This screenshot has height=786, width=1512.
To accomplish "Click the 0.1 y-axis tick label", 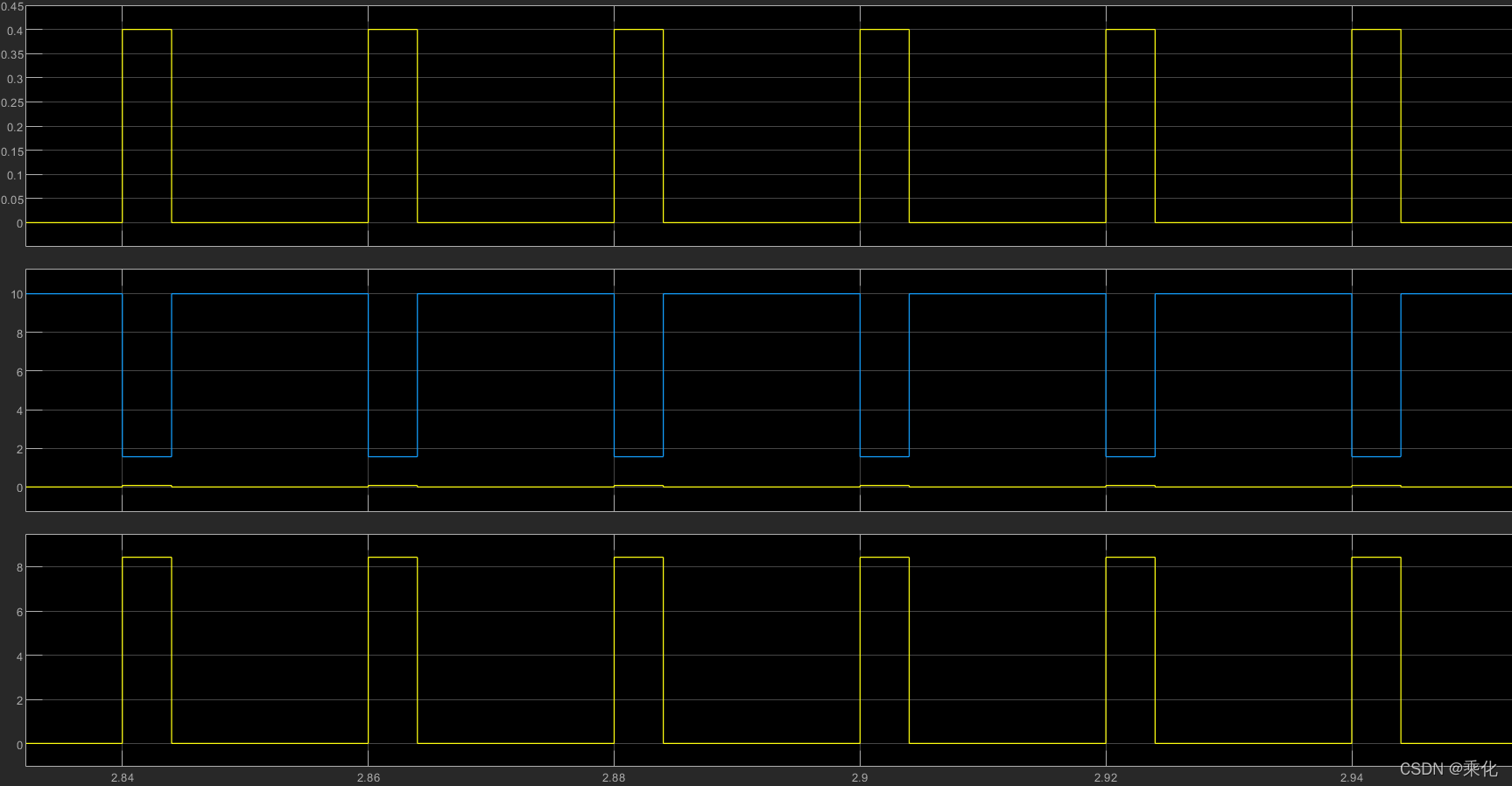I will coord(15,175).
